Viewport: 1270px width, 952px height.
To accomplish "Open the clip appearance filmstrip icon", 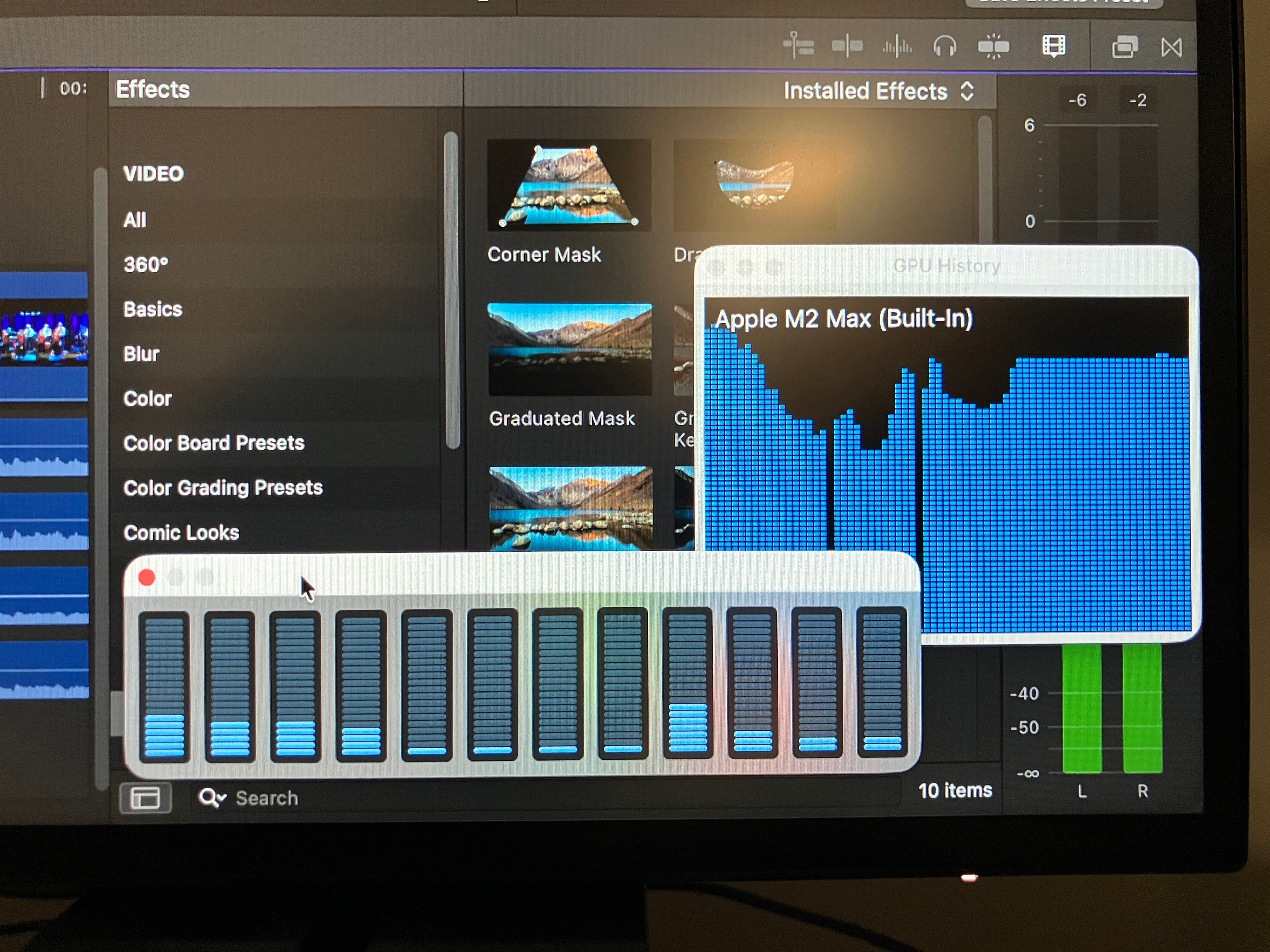I will [1054, 46].
